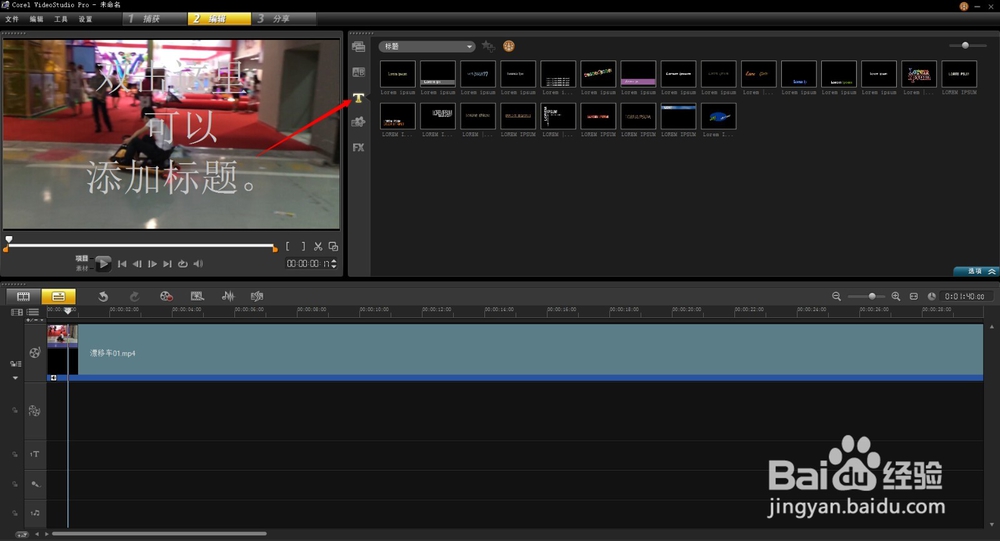Jump to the end of preview

(167, 263)
